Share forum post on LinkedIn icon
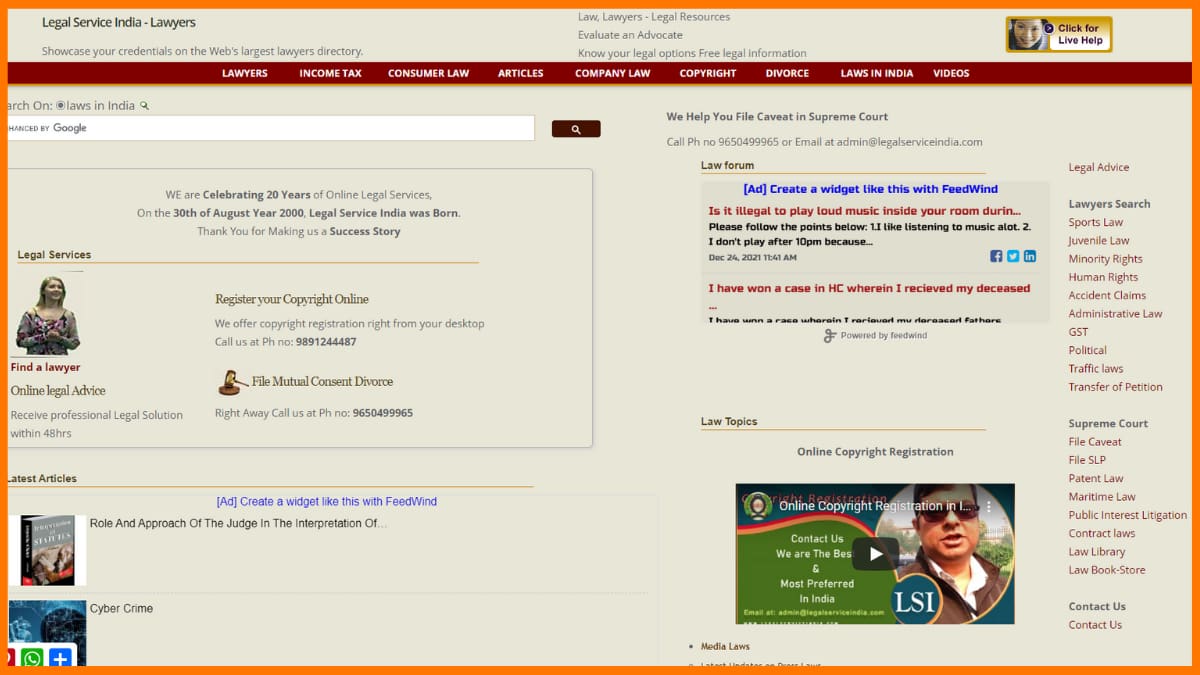This screenshot has width=1200, height=675. point(1030,257)
